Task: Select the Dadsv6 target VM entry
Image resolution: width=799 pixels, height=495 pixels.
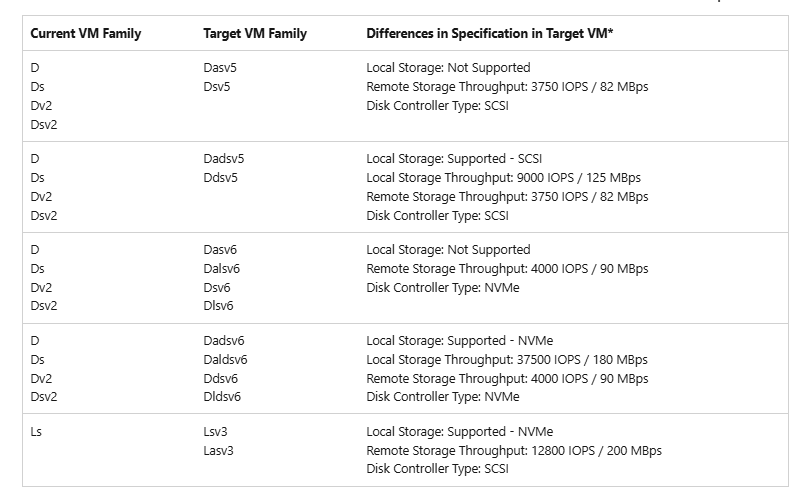Action: click(x=224, y=341)
